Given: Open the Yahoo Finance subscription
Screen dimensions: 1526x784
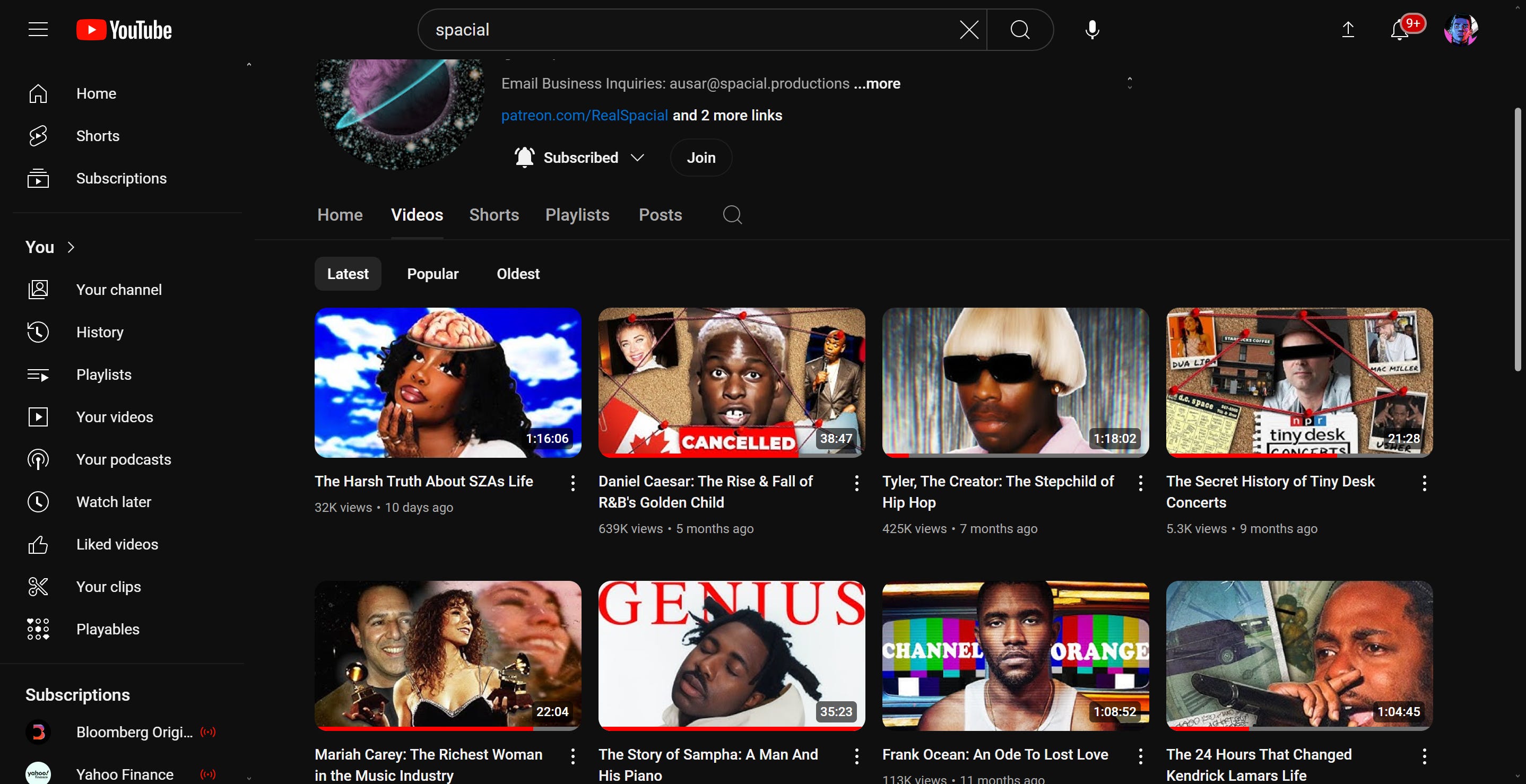Looking at the screenshot, I should click(127, 774).
